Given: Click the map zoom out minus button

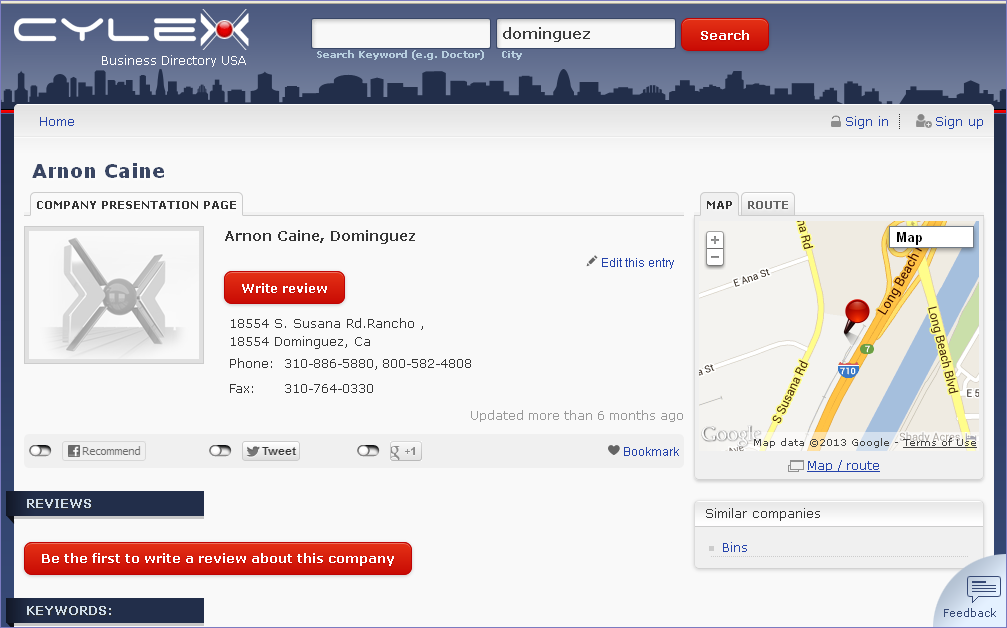Looking at the screenshot, I should [715, 258].
